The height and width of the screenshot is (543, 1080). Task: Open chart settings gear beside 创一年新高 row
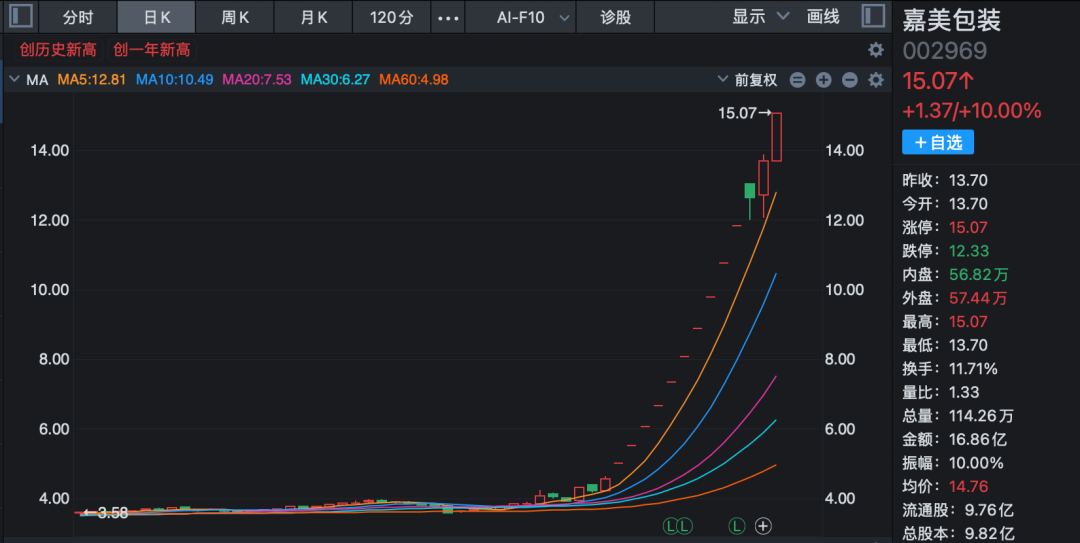click(x=876, y=50)
